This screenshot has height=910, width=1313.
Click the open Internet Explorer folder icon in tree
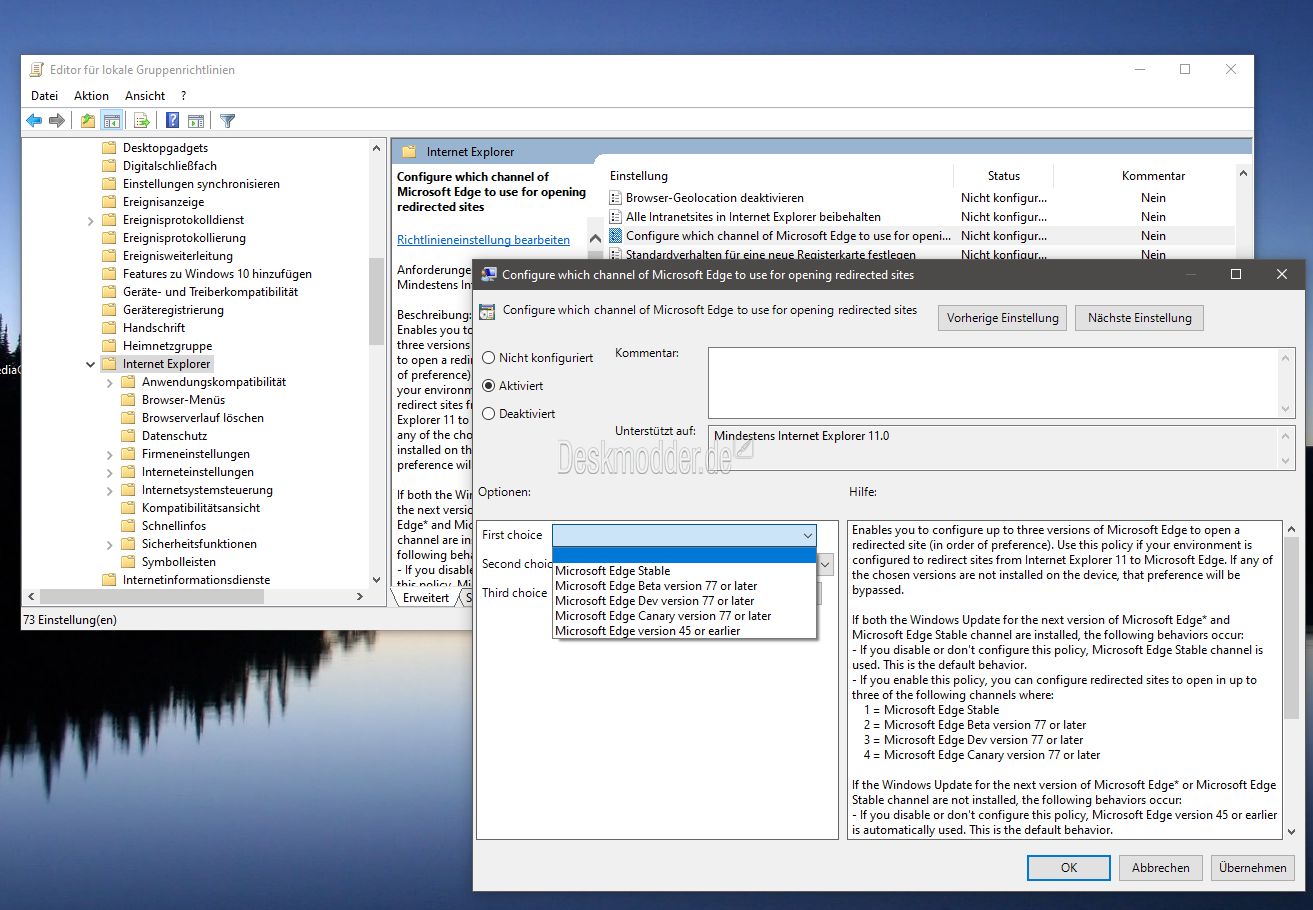[109, 364]
